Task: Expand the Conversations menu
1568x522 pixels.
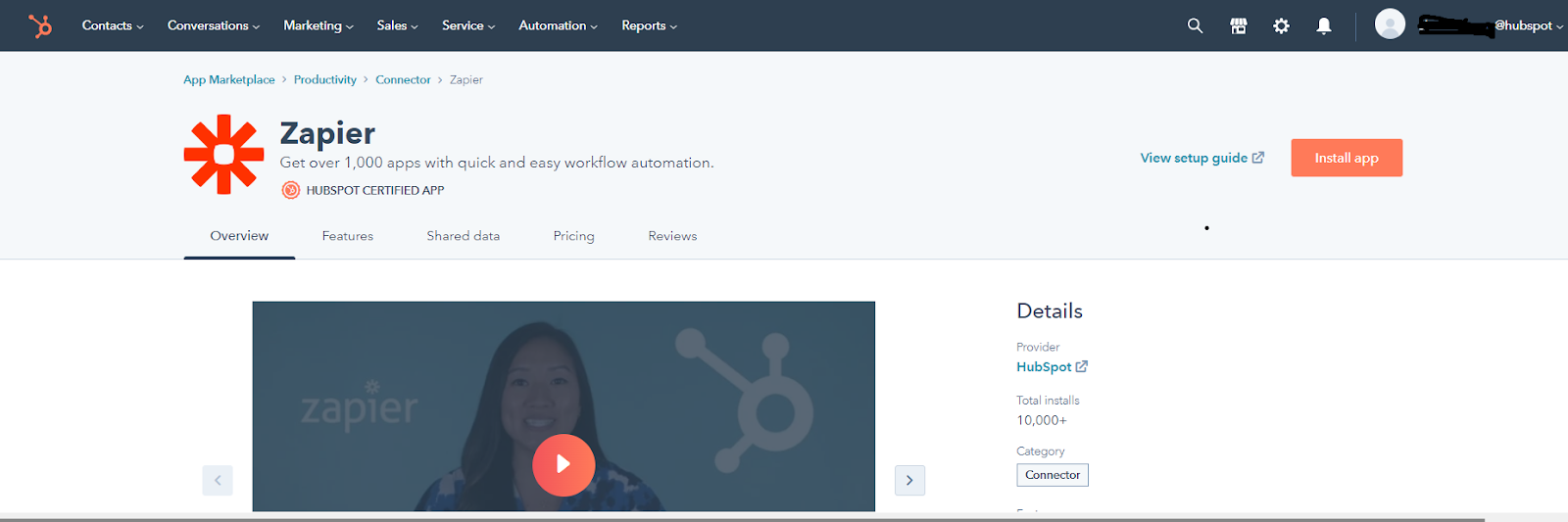Action: 214,25
